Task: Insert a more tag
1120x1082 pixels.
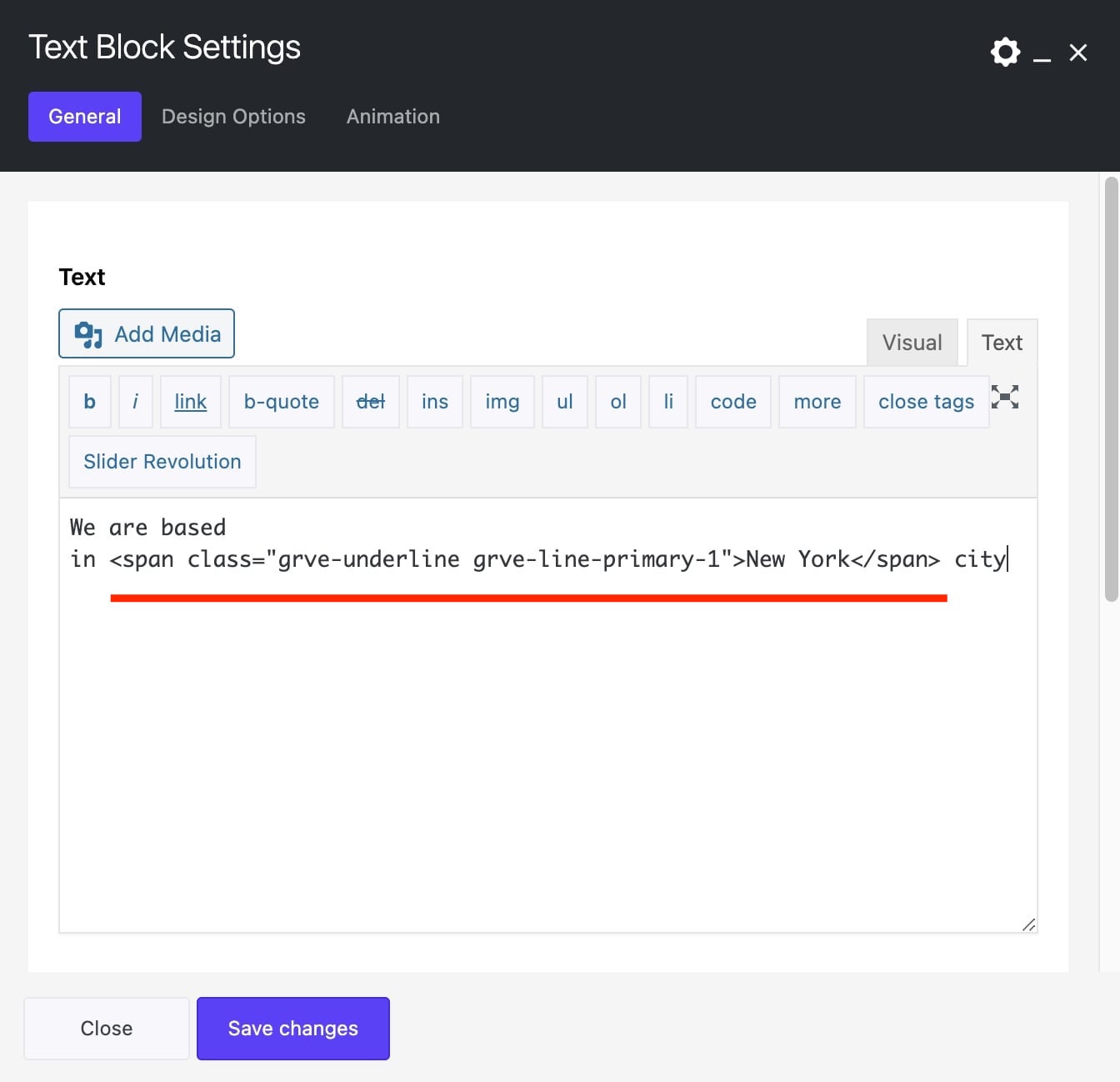Action: (817, 401)
